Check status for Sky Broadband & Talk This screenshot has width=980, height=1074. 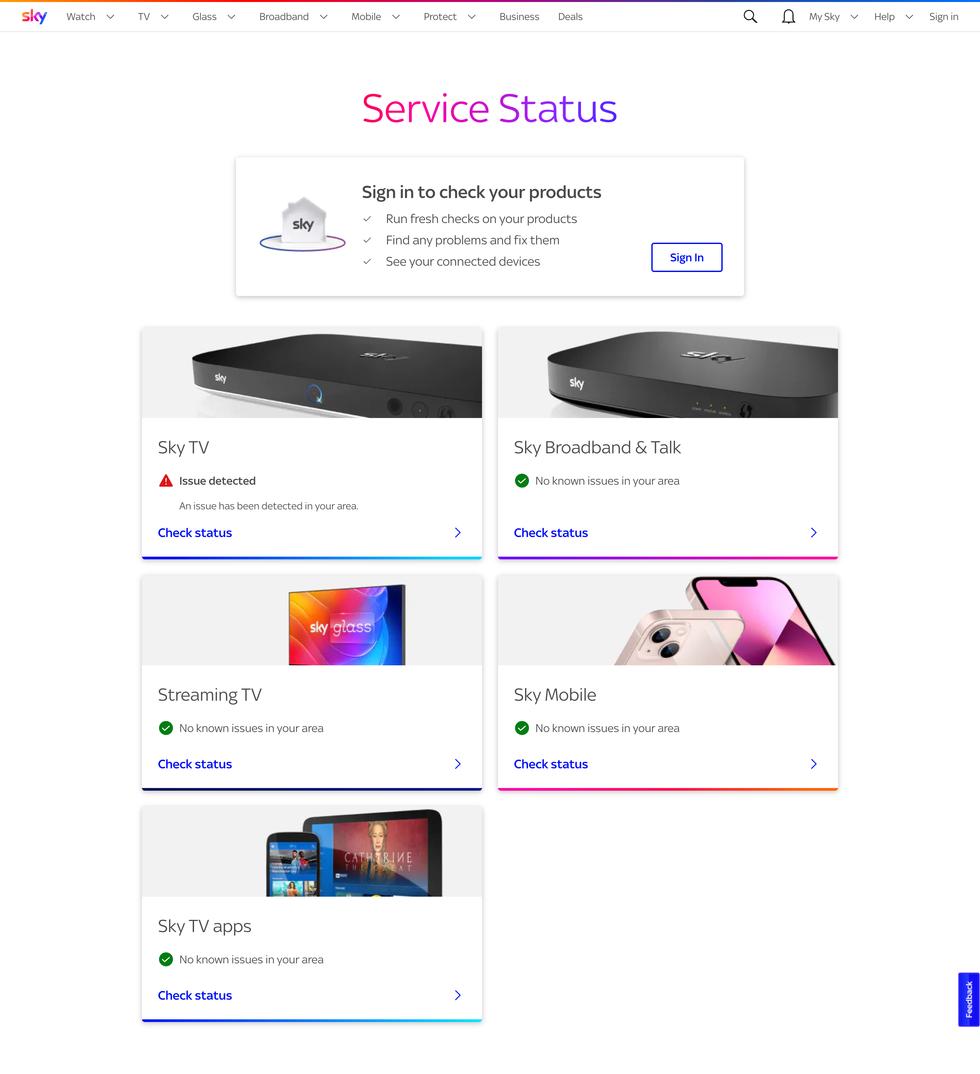tap(551, 532)
